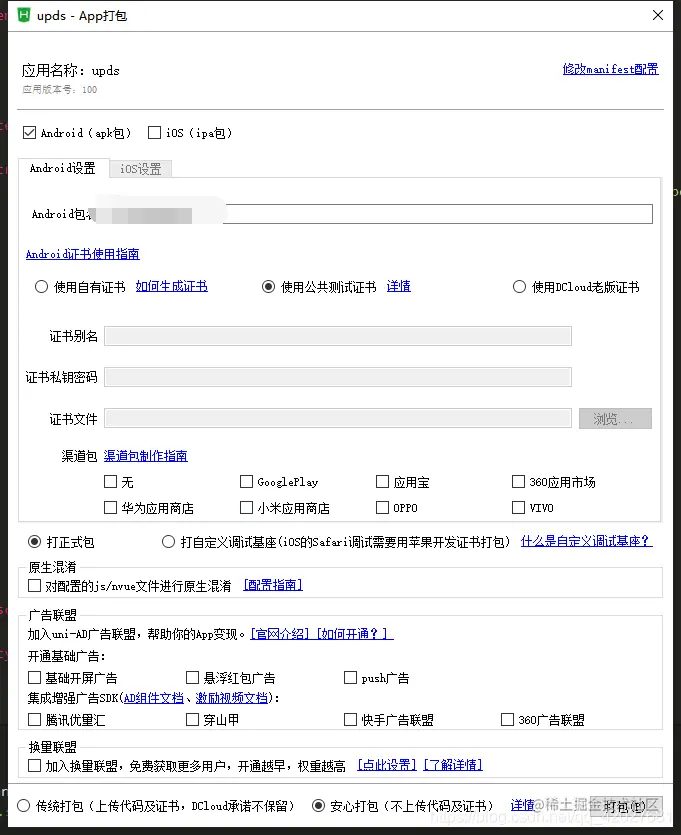Switch to the iOS设置 tab

141,169
